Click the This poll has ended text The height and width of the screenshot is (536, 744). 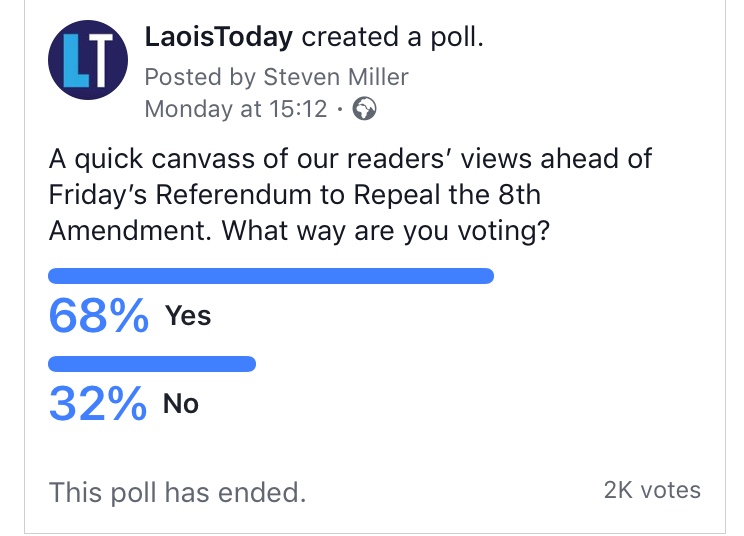pyautogui.click(x=177, y=492)
